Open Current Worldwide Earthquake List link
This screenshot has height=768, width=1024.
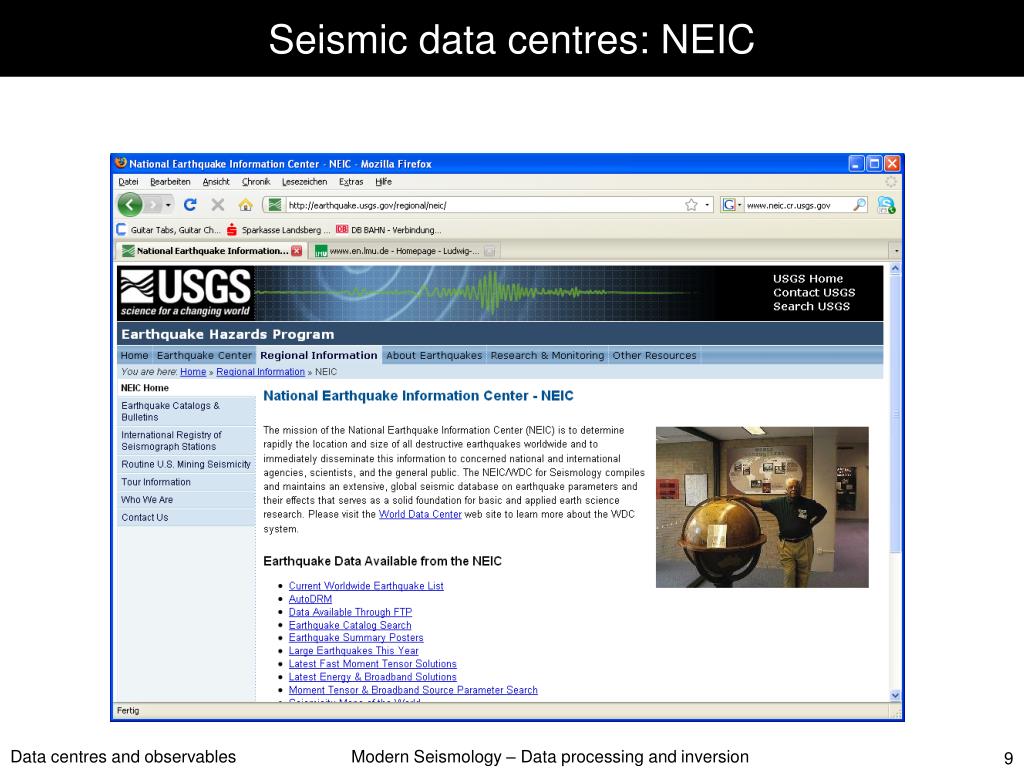(366, 586)
